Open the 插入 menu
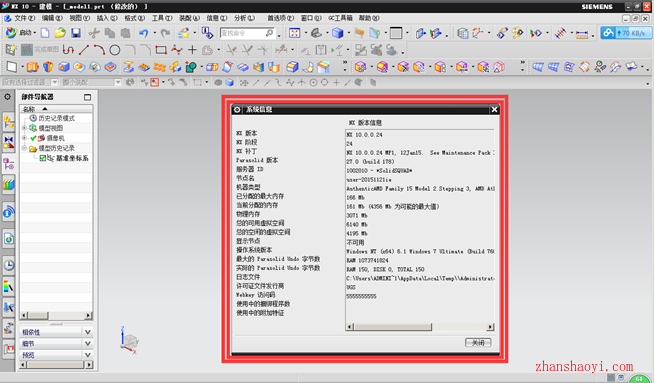The image size is (654, 383). 107,18
